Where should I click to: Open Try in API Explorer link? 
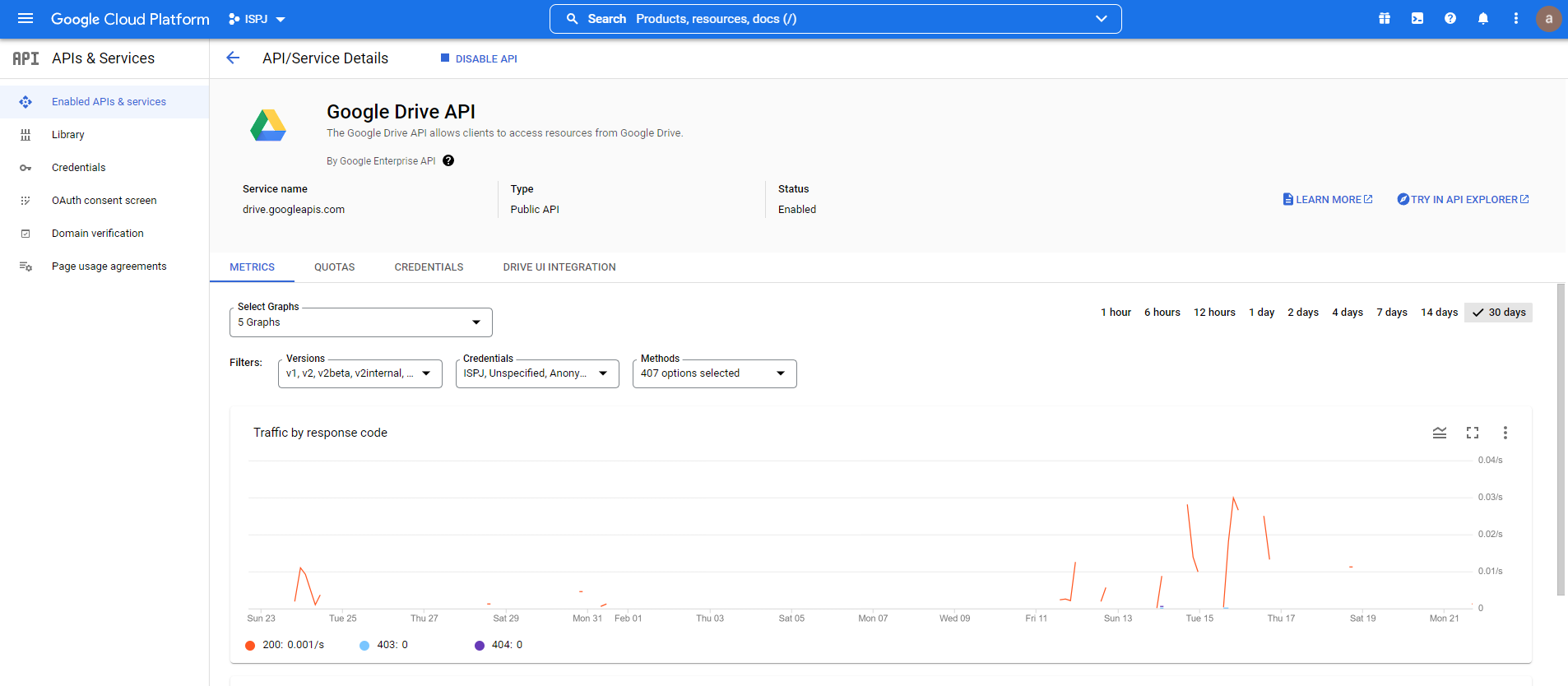tap(1463, 199)
